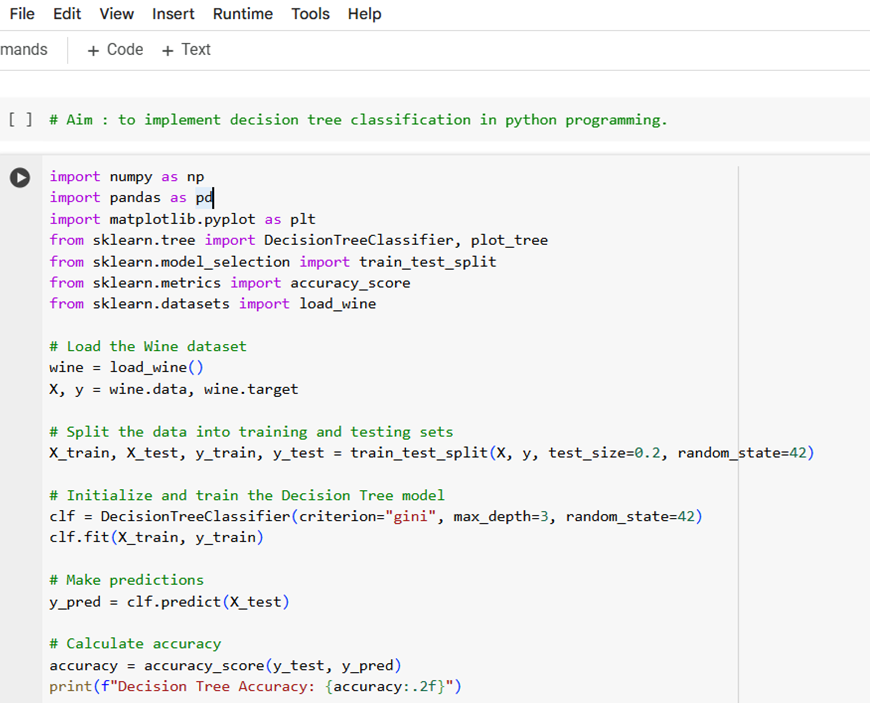
Task: Open the Help menu
Action: pos(365,14)
